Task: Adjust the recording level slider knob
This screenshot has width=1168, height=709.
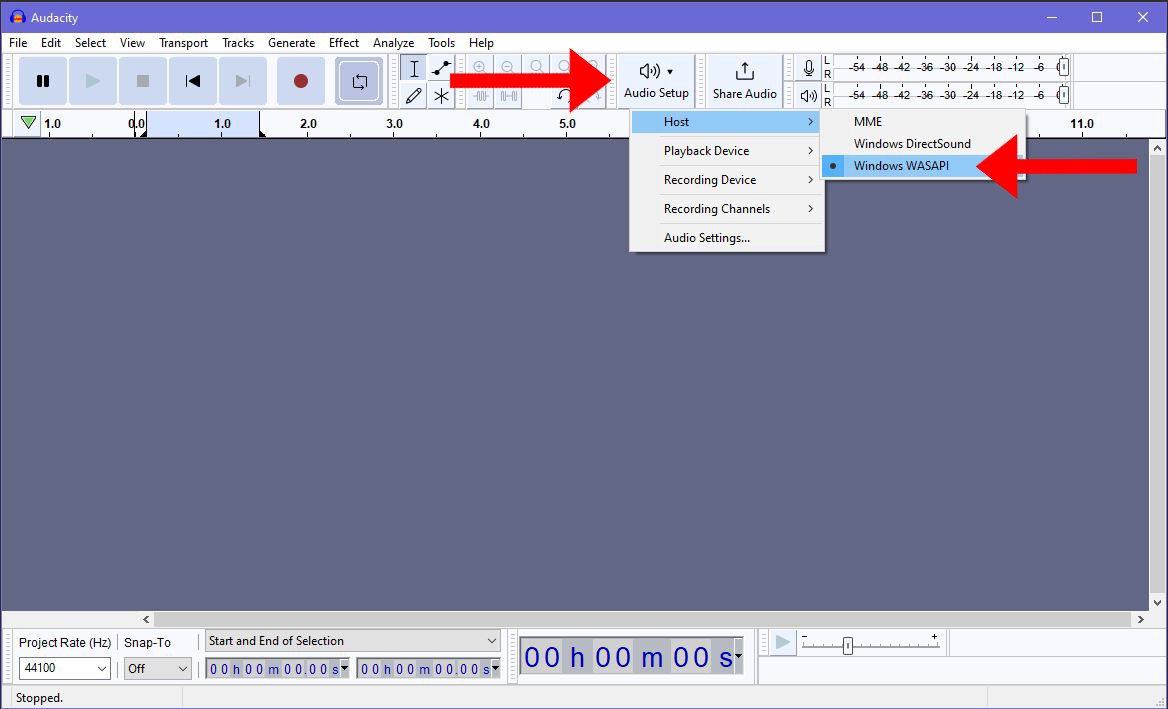Action: tap(1063, 67)
